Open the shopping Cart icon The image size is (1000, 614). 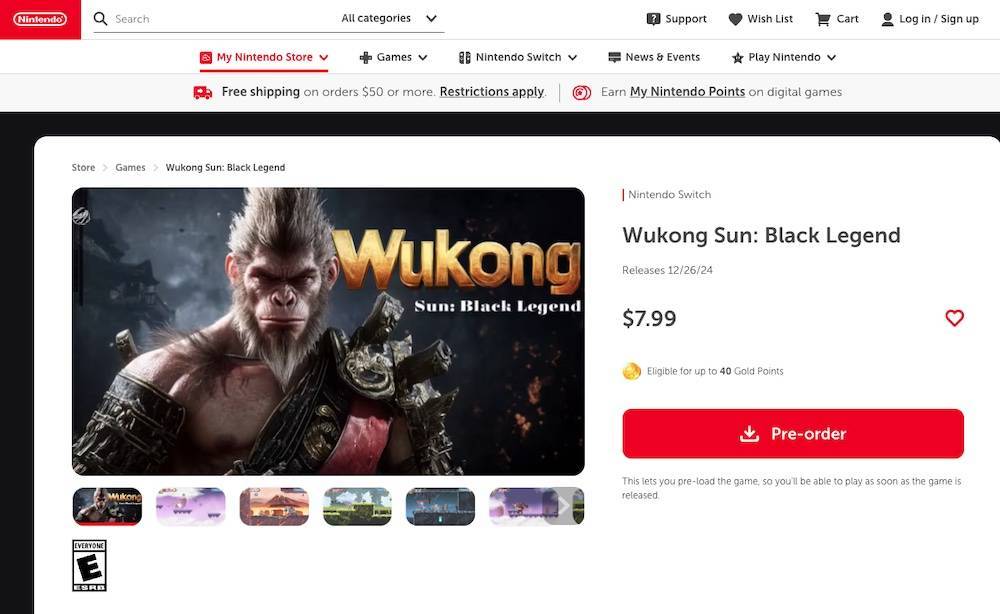[823, 19]
